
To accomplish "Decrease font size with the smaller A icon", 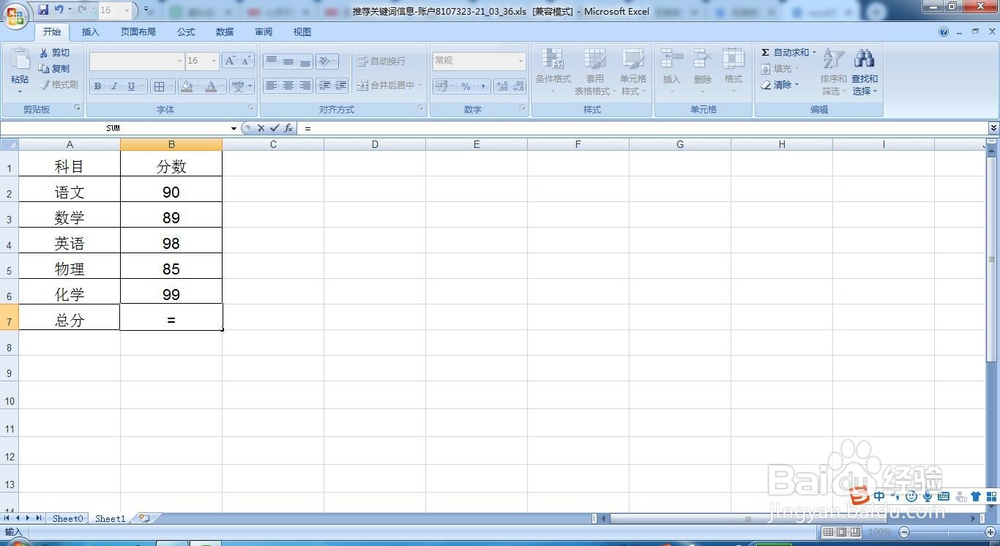I will (x=246, y=61).
